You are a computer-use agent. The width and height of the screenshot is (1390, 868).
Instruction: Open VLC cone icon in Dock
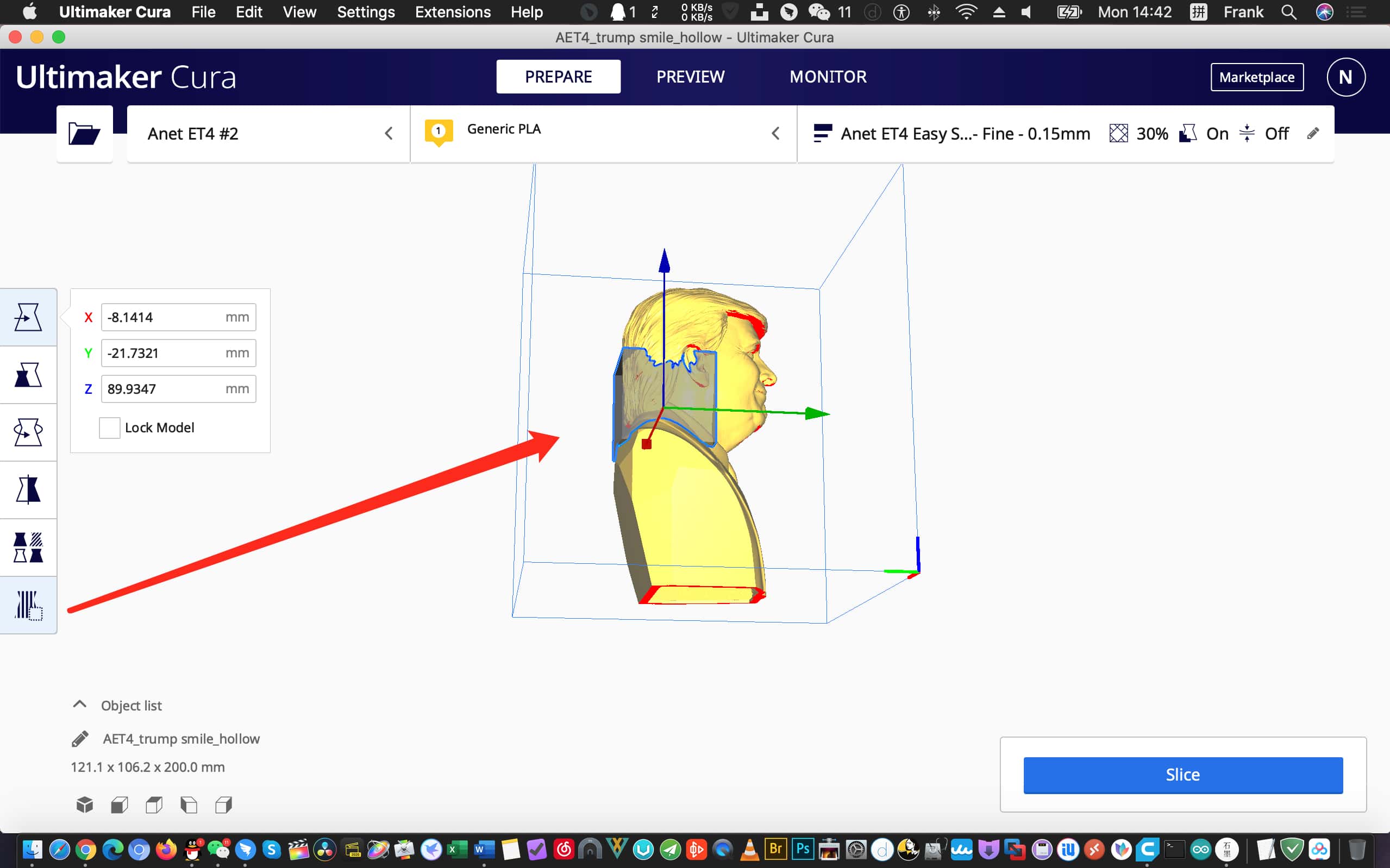[x=749, y=849]
